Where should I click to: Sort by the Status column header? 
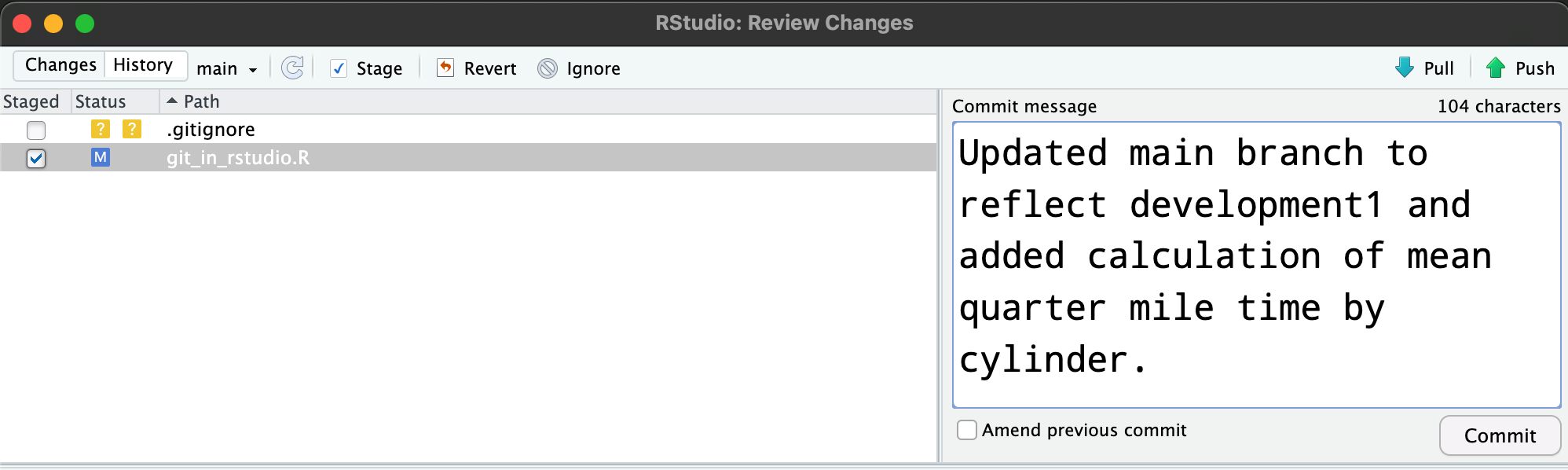point(101,101)
